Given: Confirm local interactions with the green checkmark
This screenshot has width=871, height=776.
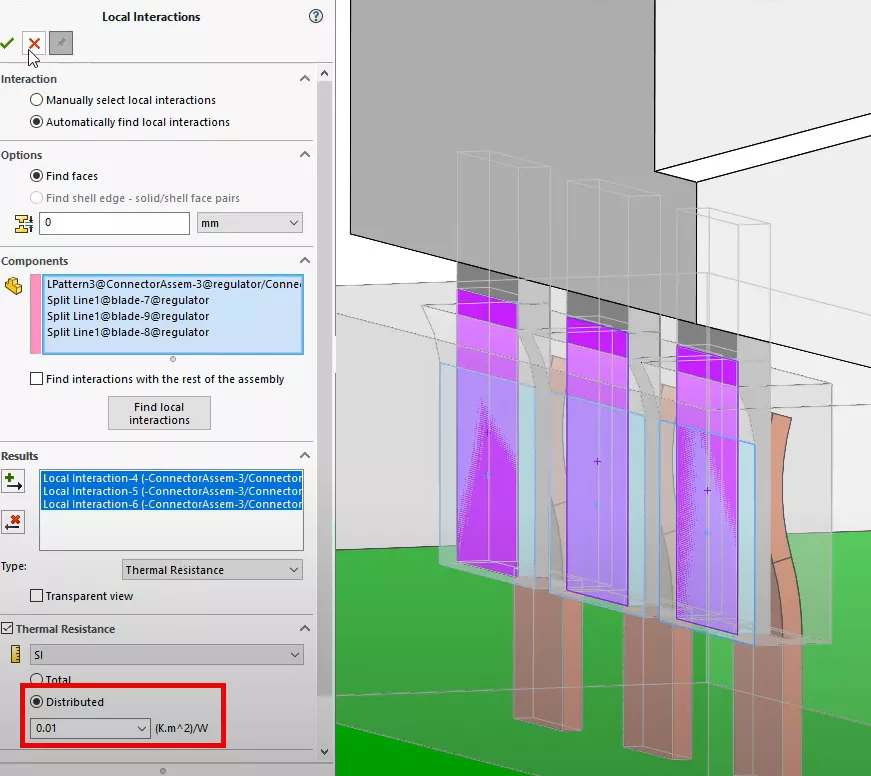Looking at the screenshot, I should (7, 43).
